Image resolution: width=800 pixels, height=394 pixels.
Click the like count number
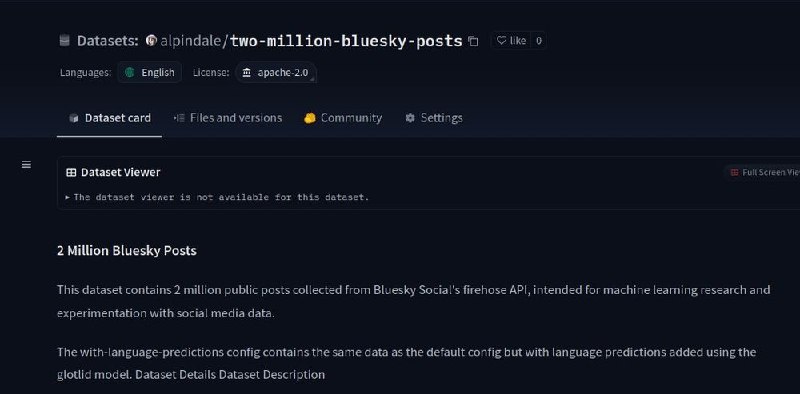[x=538, y=40]
